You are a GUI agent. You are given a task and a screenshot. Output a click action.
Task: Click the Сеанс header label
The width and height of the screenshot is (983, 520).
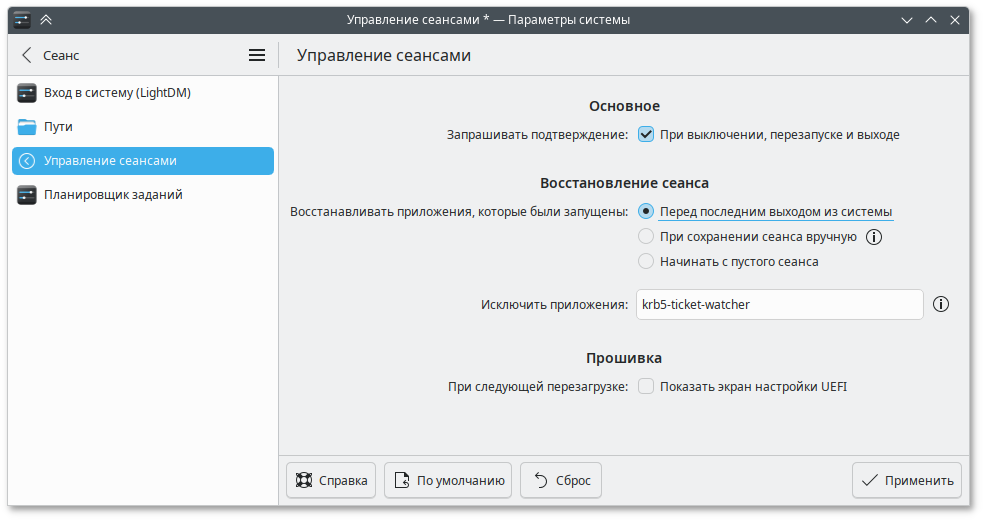[61, 55]
